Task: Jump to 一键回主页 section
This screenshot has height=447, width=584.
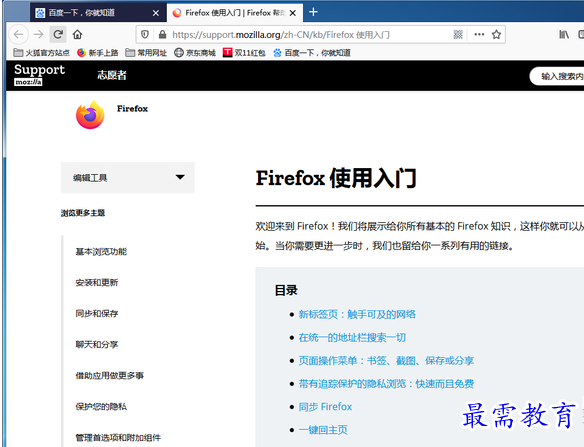Action: [323, 429]
